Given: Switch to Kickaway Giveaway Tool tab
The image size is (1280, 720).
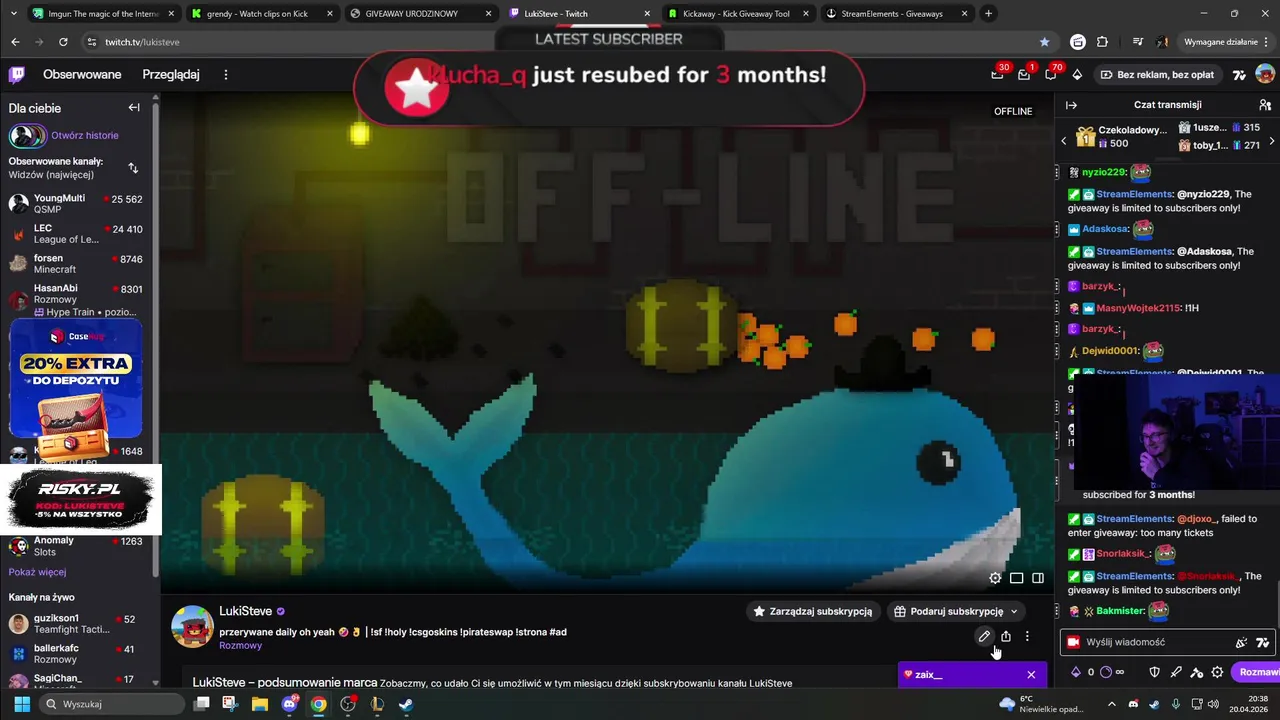Looking at the screenshot, I should point(737,14).
